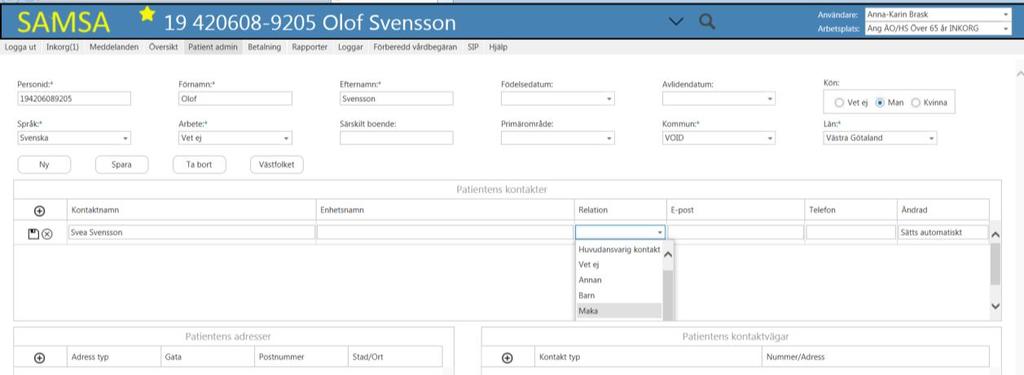Delete the Svea Svensson contact row
The width and height of the screenshot is (1024, 375).
pos(47,233)
